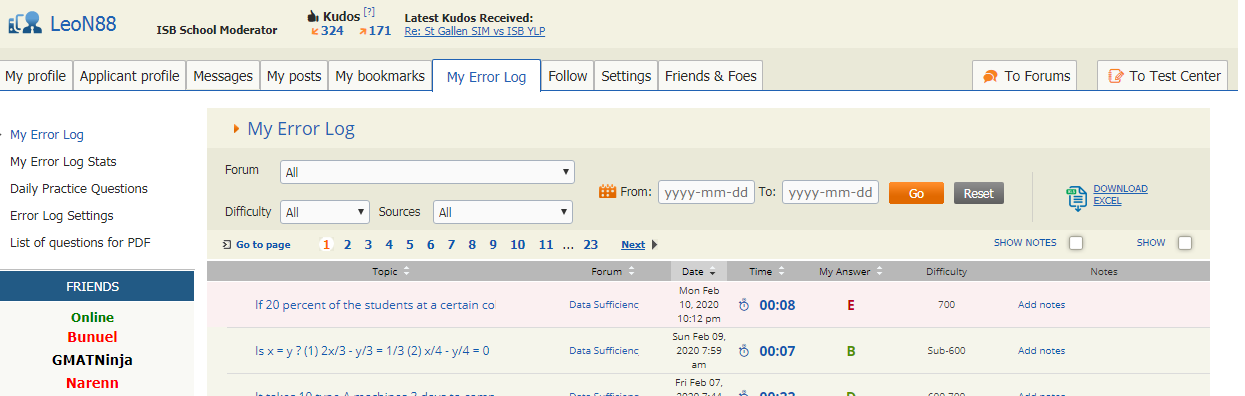Jump to the last page 23
This screenshot has width=1245, height=396.
[590, 245]
